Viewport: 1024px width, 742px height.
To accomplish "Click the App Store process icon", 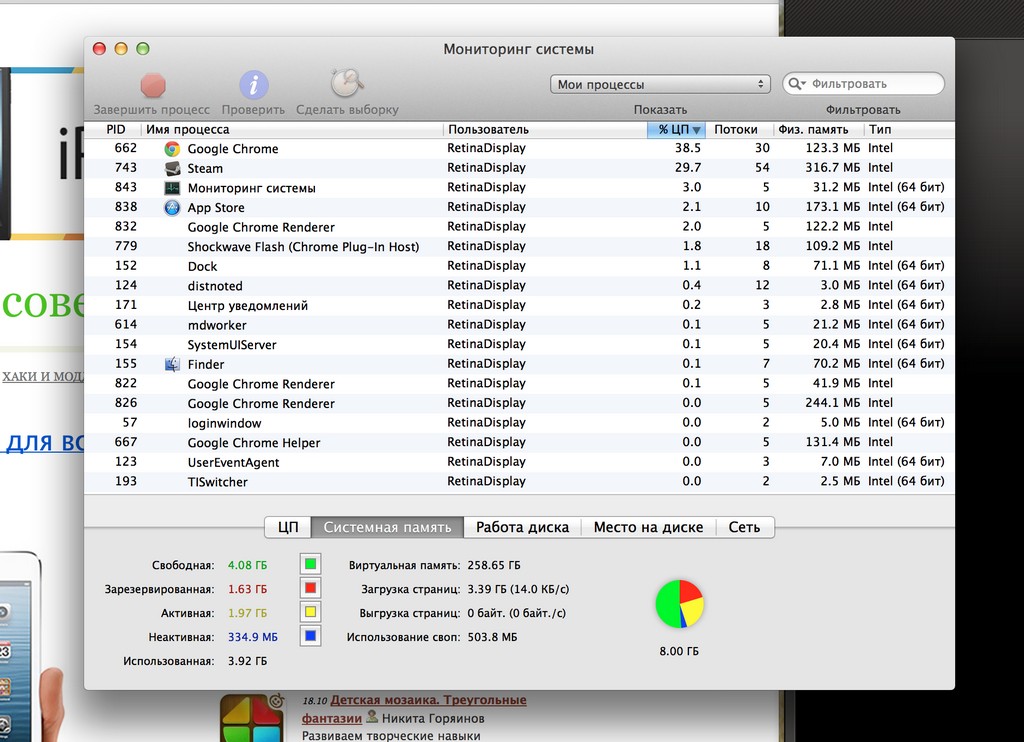I will [x=172, y=207].
